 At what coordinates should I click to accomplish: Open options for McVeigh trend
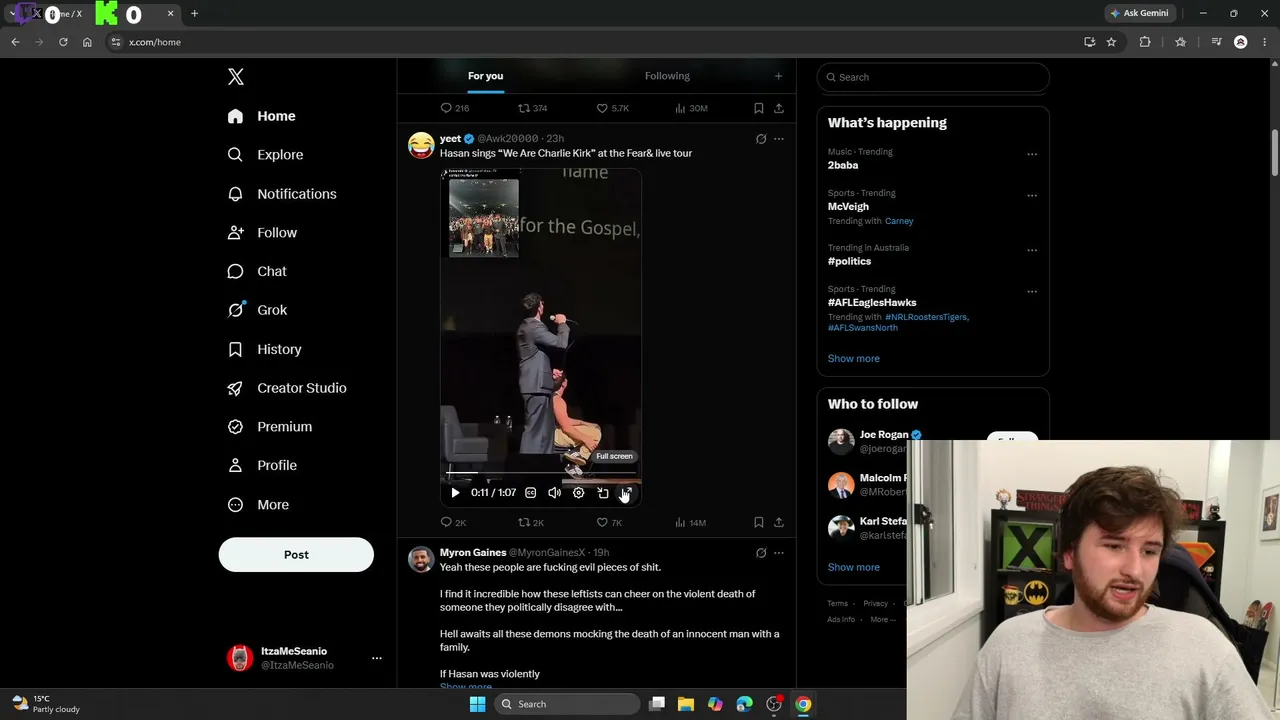[1032, 196]
